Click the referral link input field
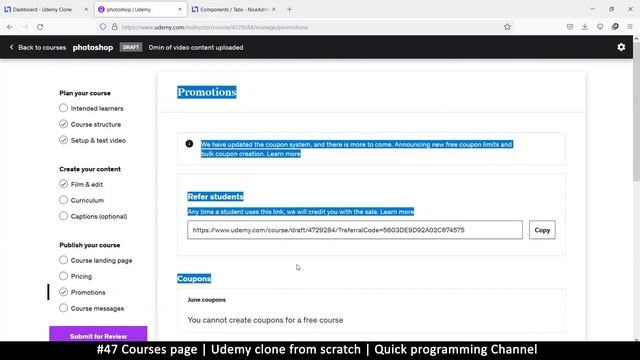 pos(355,230)
